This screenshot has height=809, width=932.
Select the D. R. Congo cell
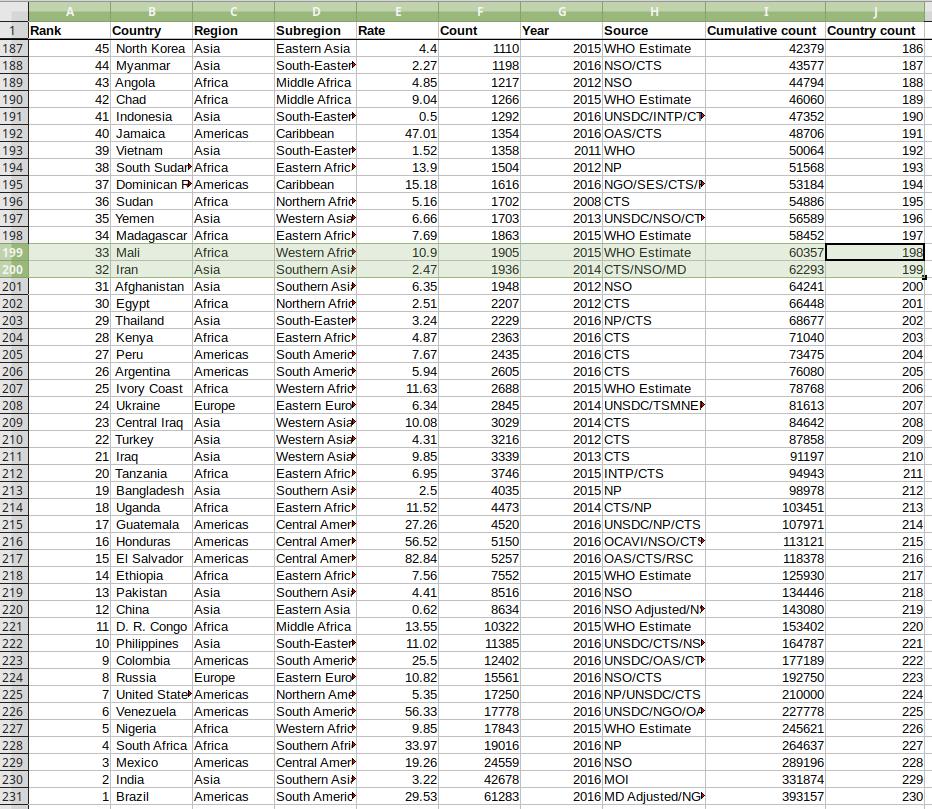coord(152,627)
